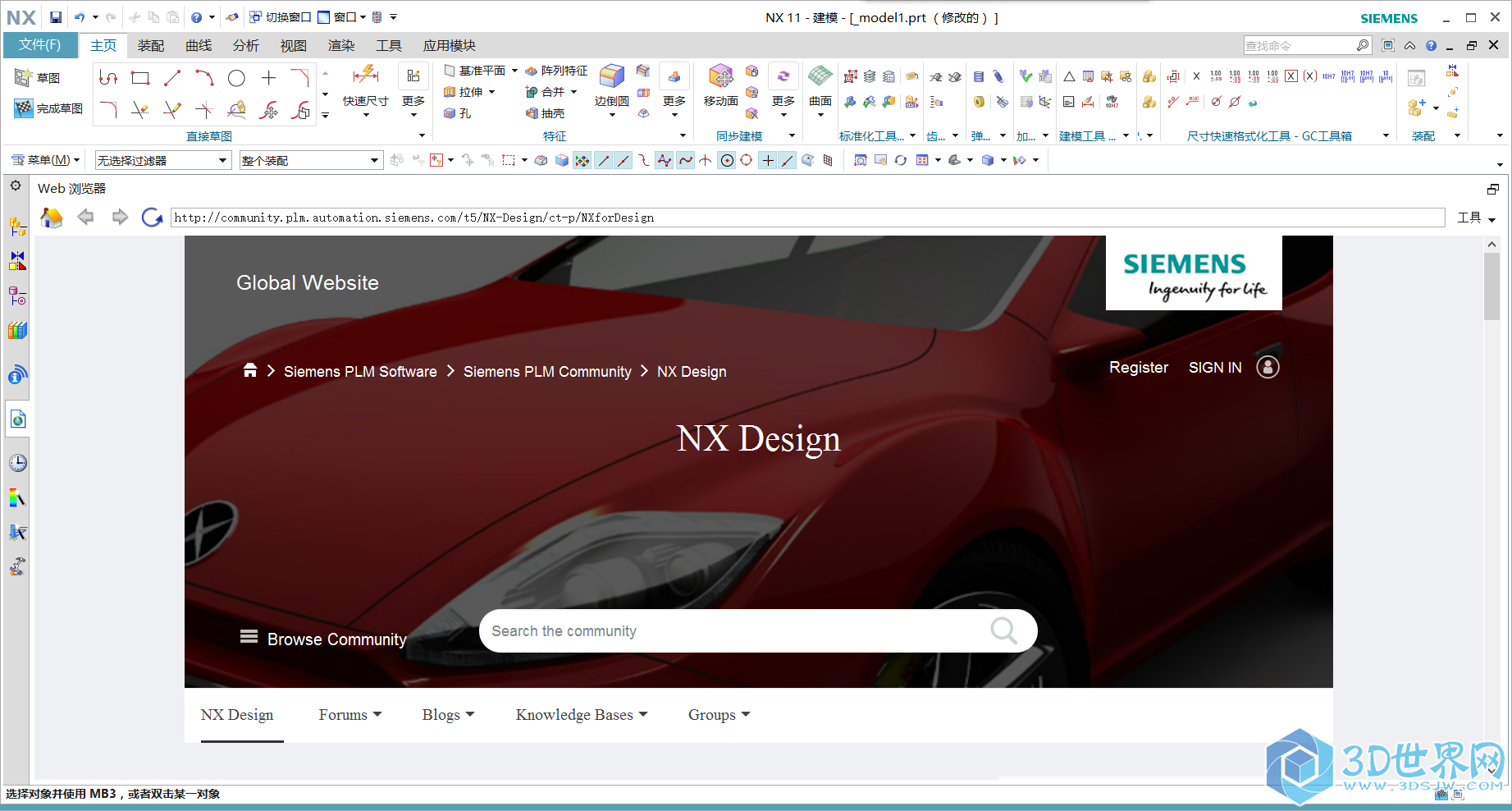This screenshot has width=1512, height=811.
Task: Click the browser URL address field
Action: [807, 218]
